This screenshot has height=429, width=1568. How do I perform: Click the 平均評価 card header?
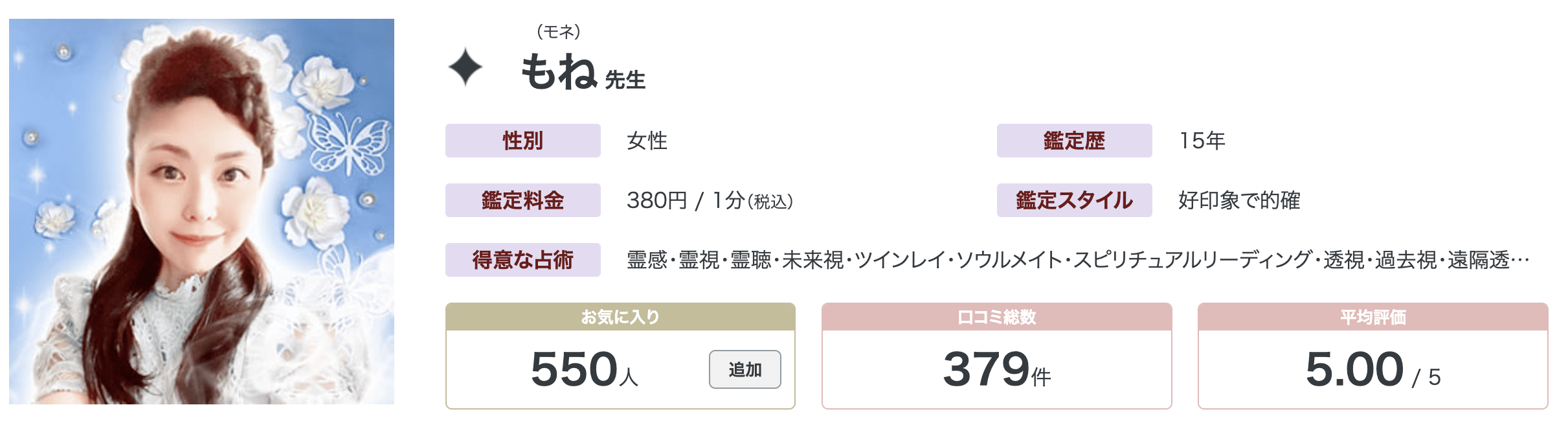pyautogui.click(x=1372, y=317)
